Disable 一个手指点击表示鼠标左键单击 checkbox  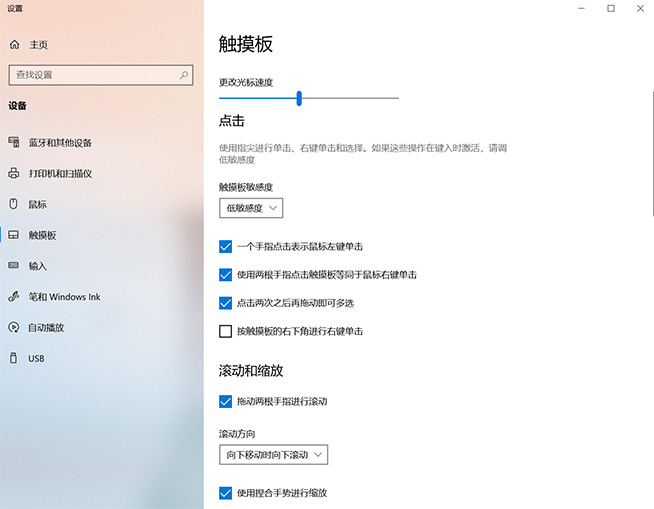(225, 246)
